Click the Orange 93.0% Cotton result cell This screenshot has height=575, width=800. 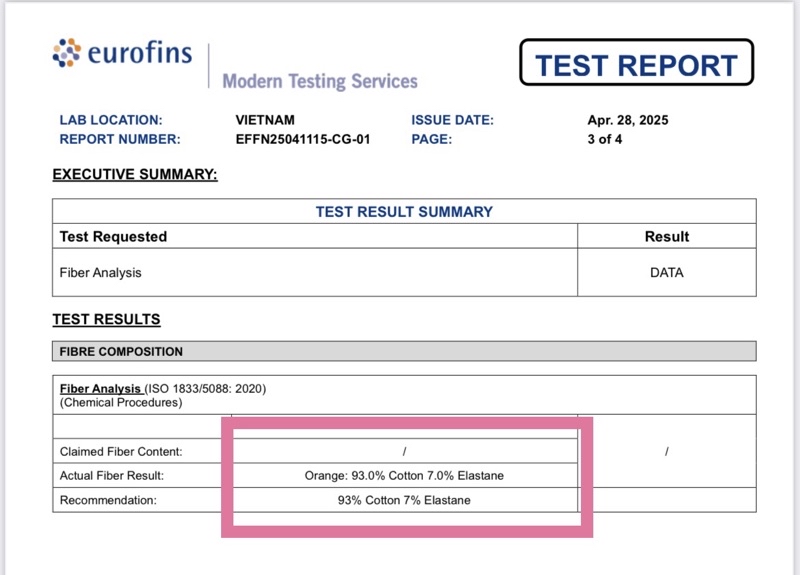(x=404, y=476)
